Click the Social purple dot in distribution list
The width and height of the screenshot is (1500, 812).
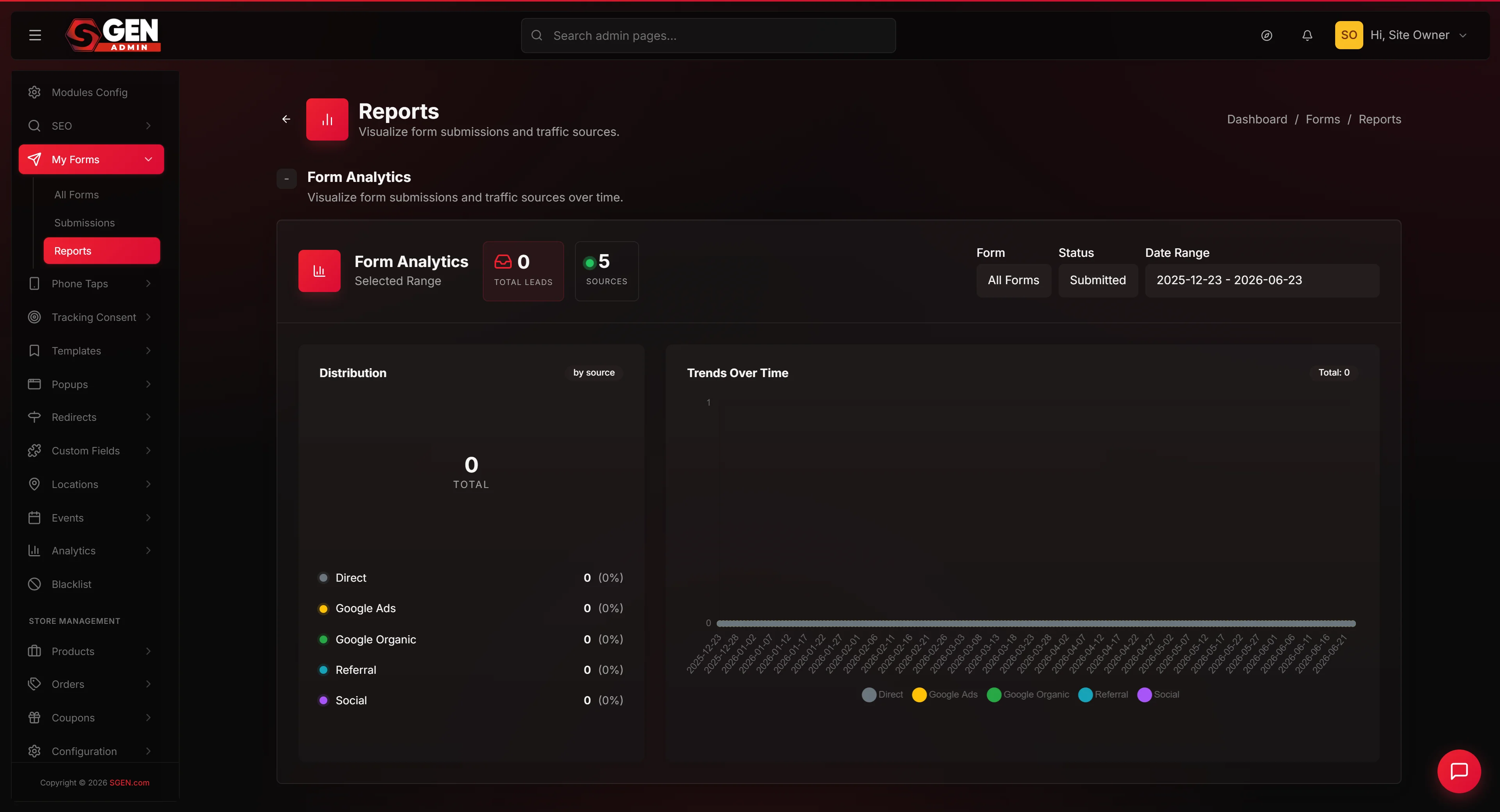tap(323, 700)
